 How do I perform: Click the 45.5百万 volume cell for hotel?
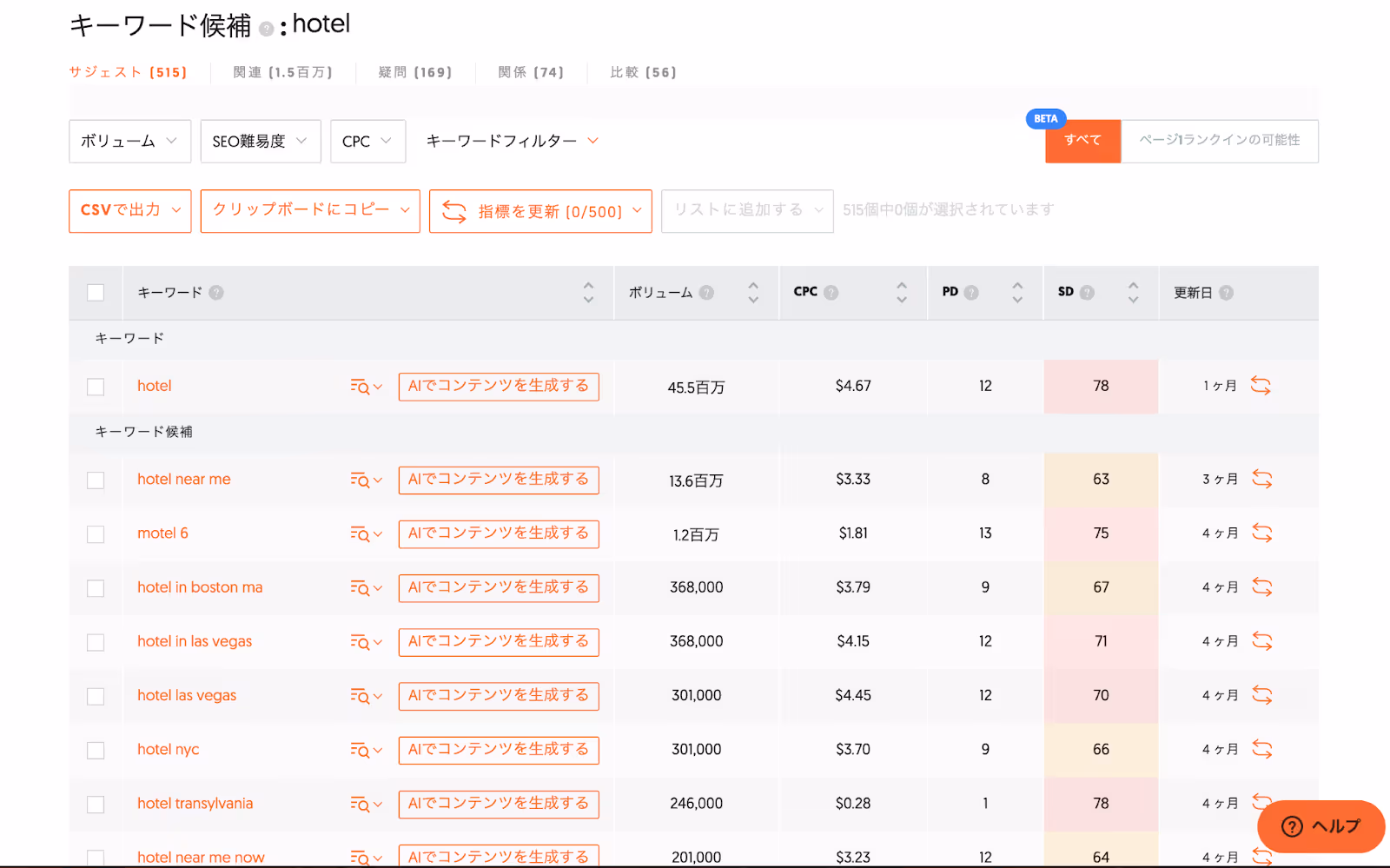tap(696, 387)
